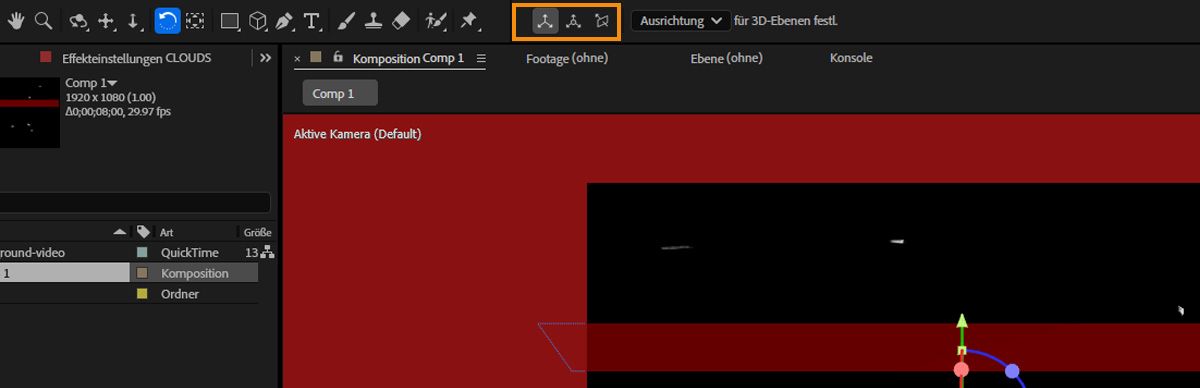Click the highlighted Rotation tool
Viewport: 1200px width, 388px height.
(167, 20)
